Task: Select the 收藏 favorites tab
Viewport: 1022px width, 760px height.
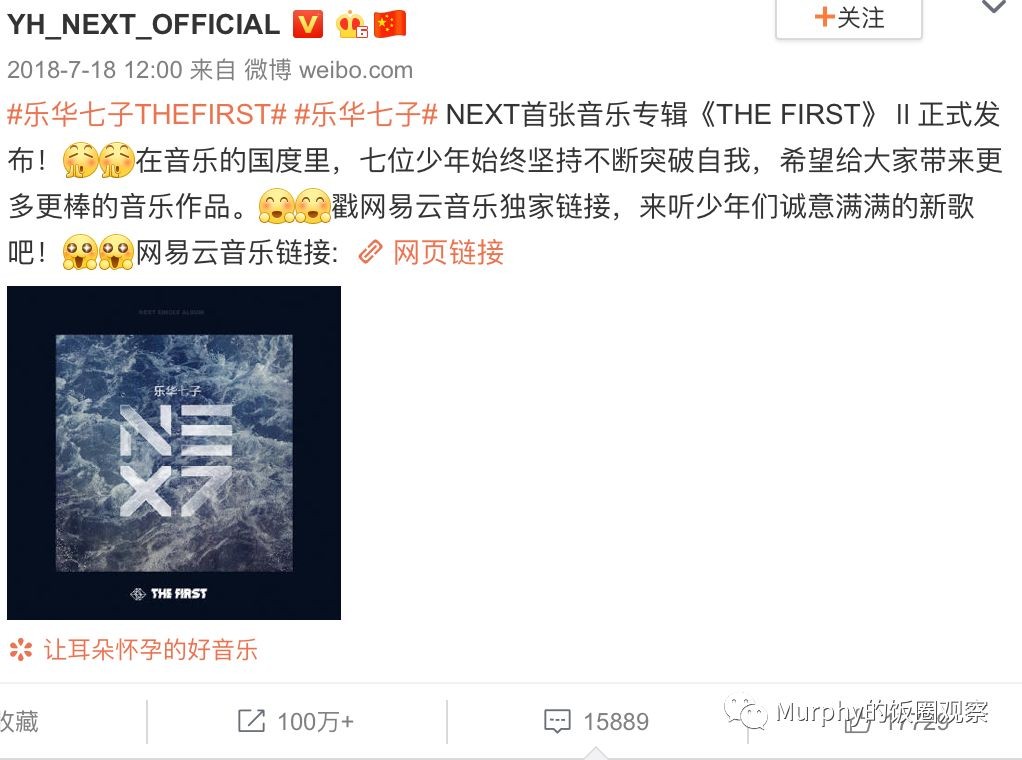Action: pyautogui.click(x=20, y=722)
